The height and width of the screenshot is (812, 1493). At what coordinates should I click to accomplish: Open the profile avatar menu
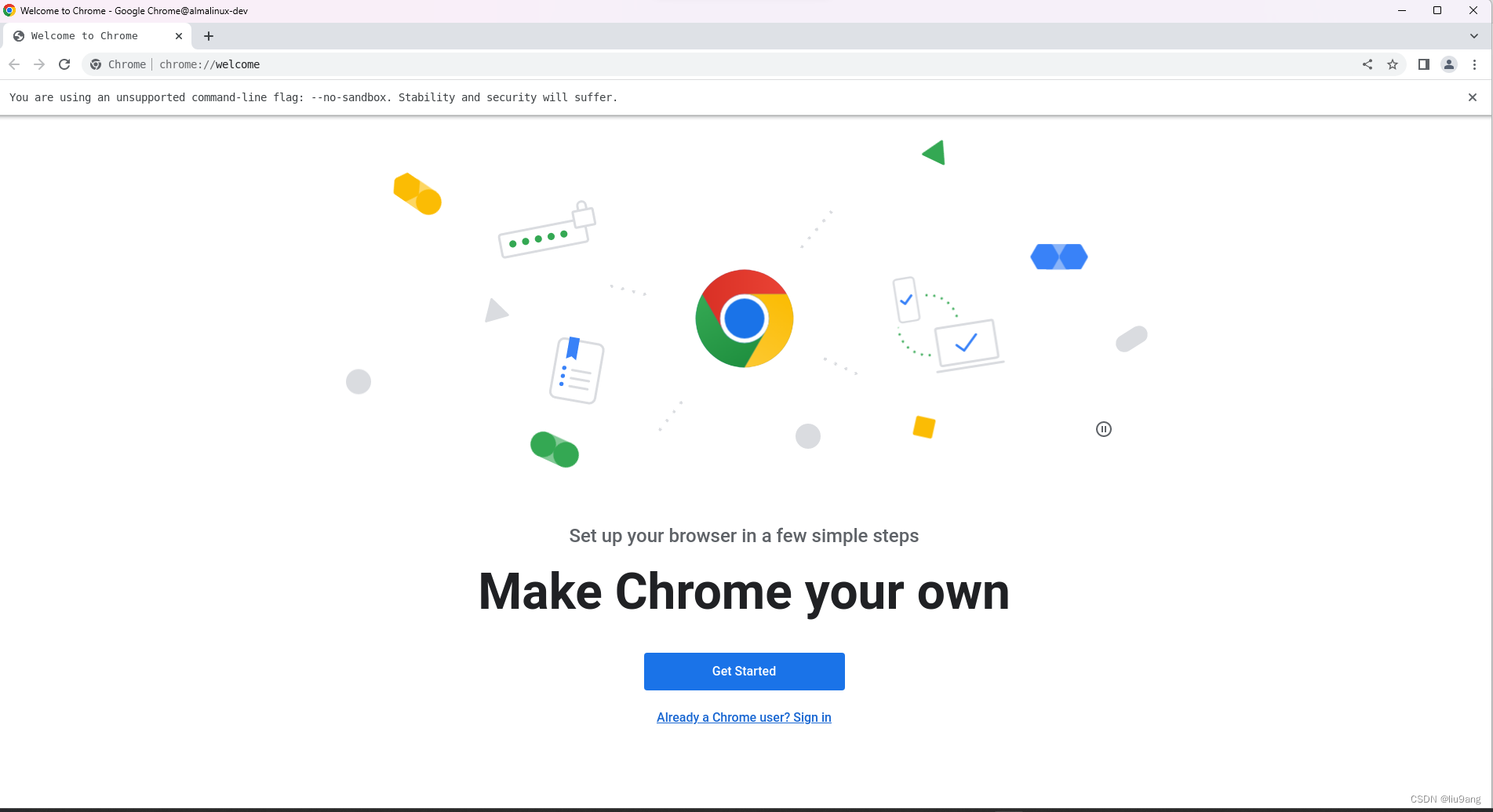(x=1449, y=64)
